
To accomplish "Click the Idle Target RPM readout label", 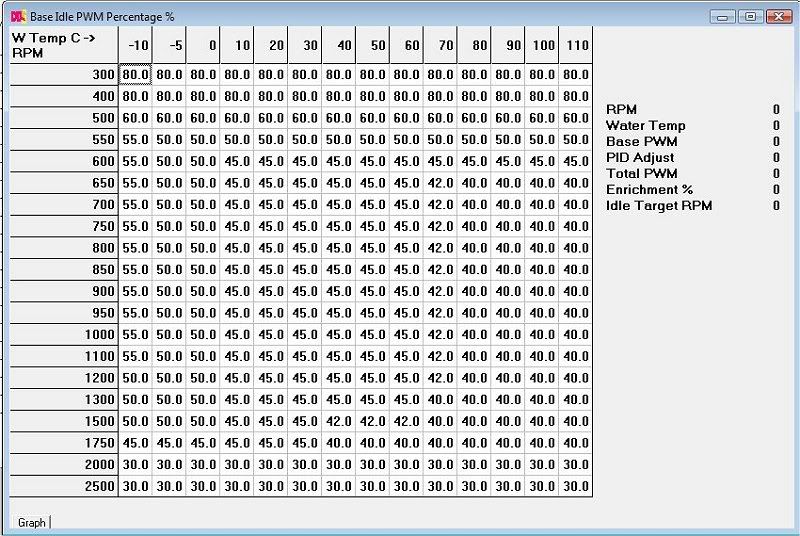I will tap(659, 205).
